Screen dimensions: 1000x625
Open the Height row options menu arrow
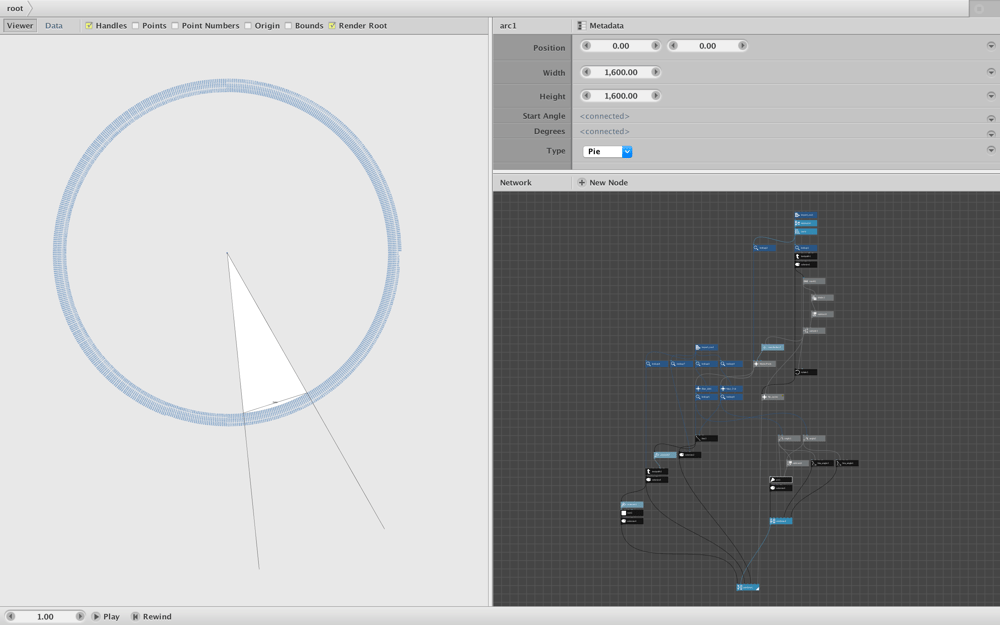tap(991, 96)
